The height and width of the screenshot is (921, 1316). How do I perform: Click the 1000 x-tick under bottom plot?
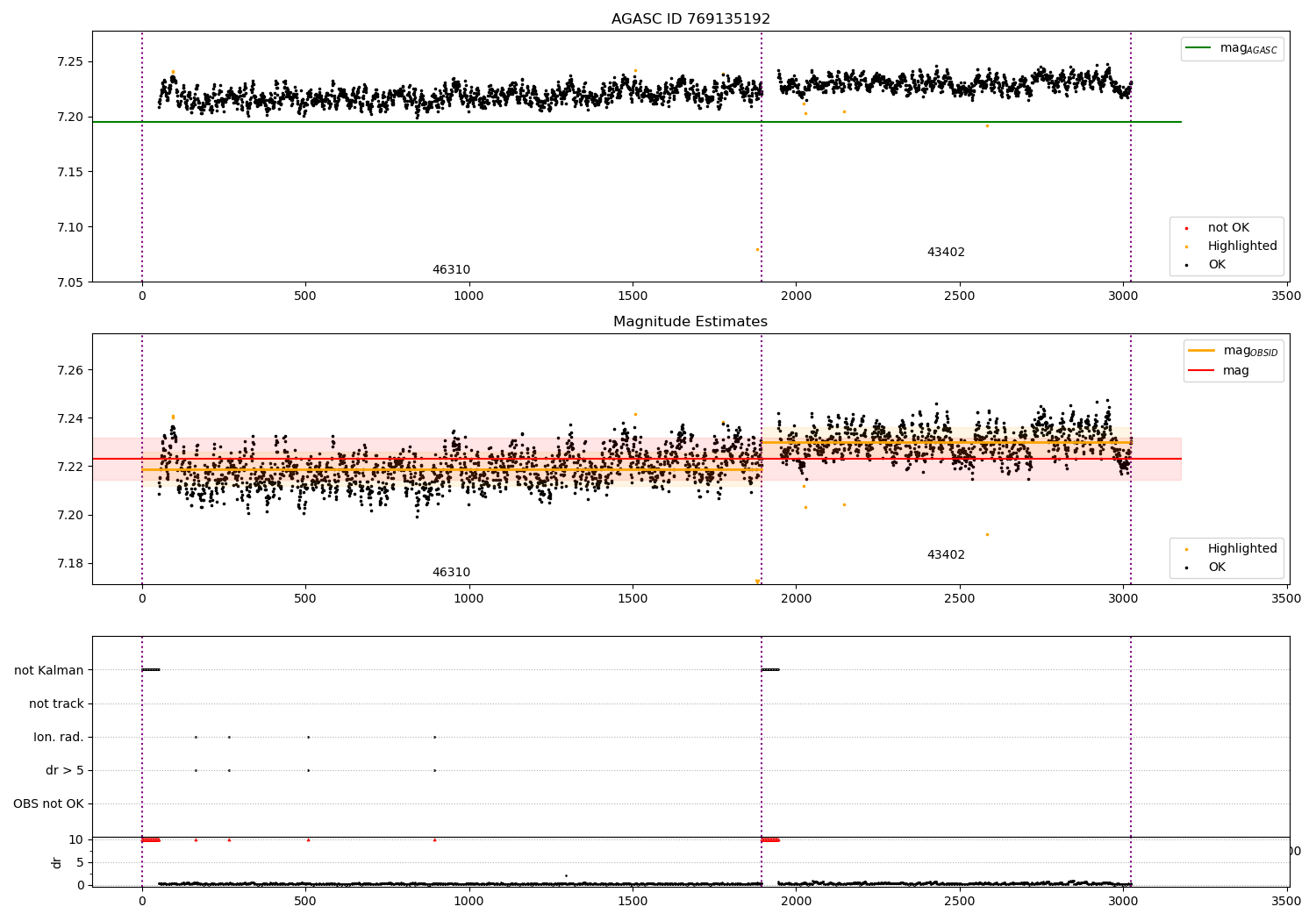[468, 900]
